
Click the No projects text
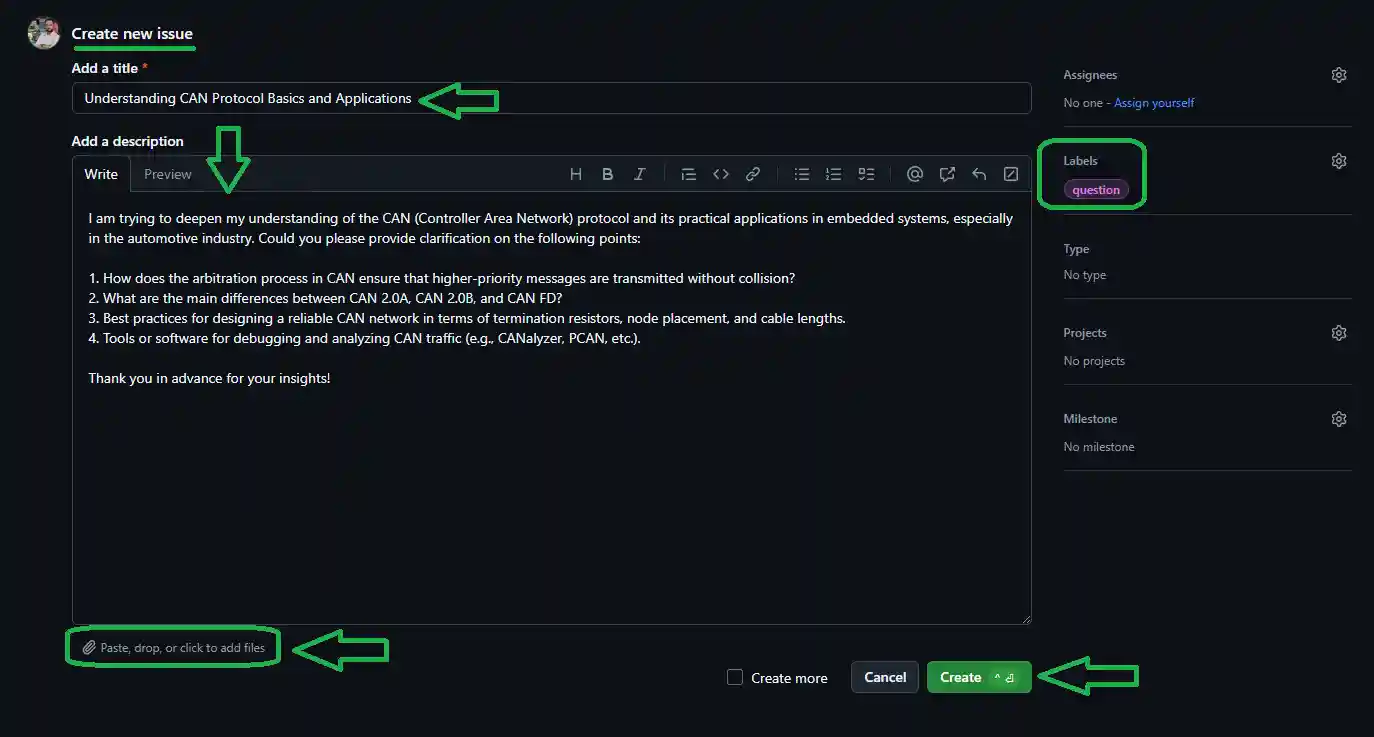1094,361
